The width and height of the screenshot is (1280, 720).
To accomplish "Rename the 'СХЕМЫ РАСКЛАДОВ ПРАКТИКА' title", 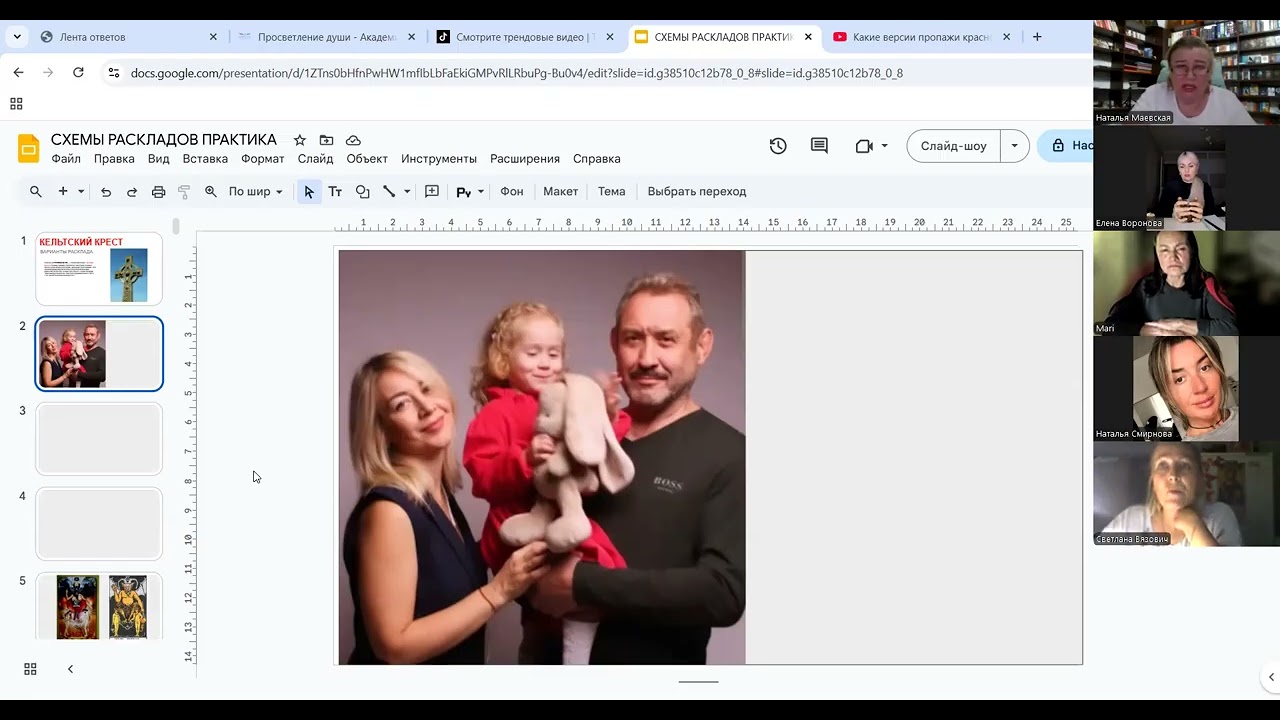I will click(164, 140).
